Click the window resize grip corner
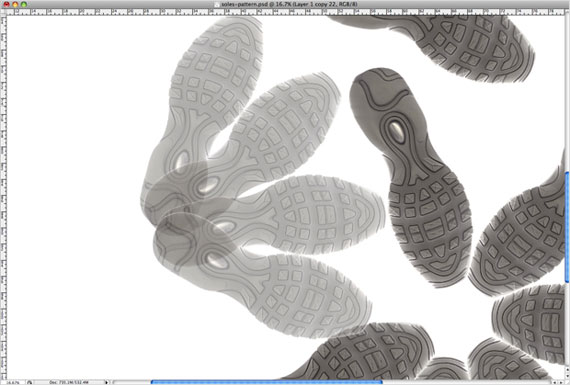Screen dimensions: 570x385 coord(567,382)
